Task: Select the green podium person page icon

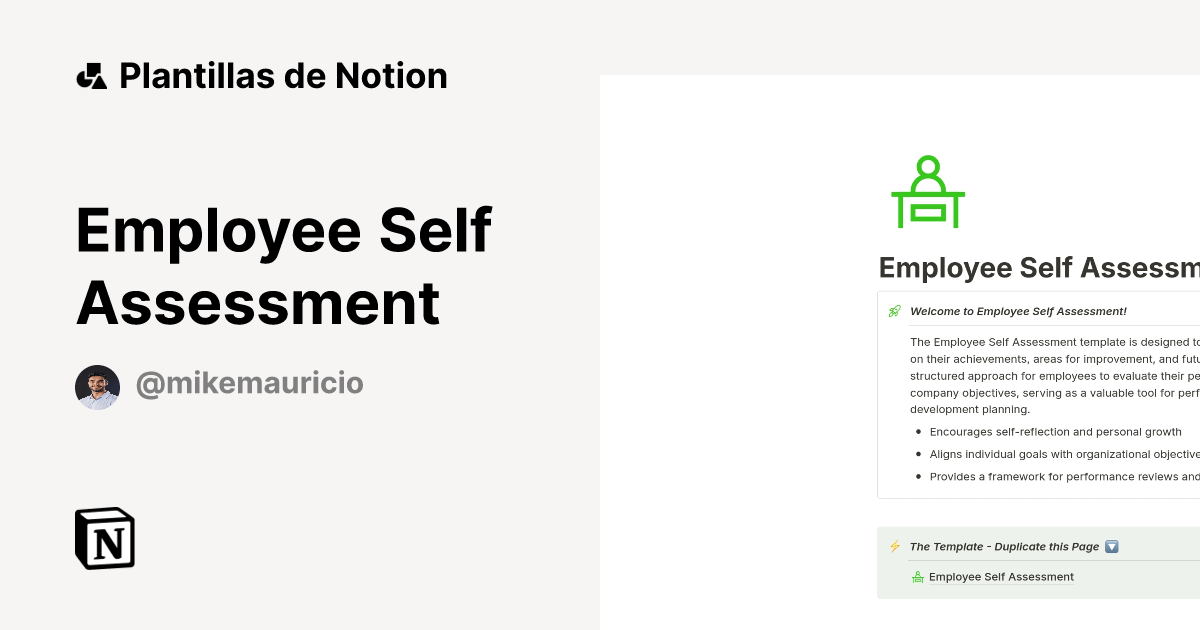Action: click(927, 191)
